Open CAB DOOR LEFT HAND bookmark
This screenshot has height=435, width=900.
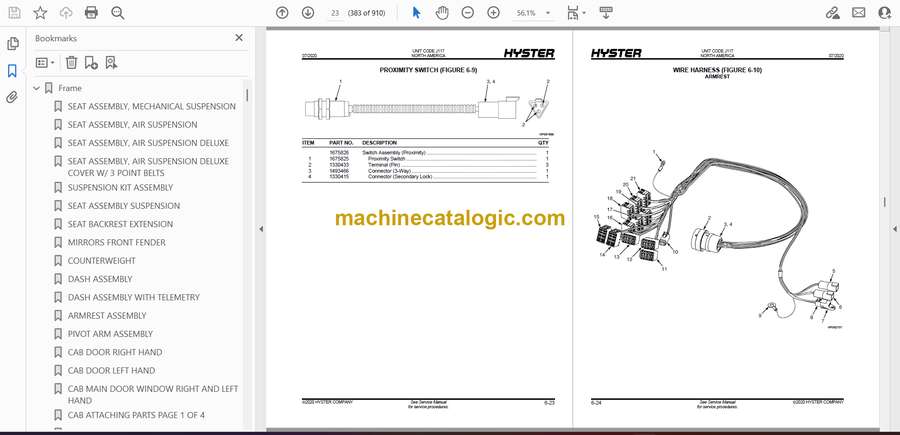111,371
